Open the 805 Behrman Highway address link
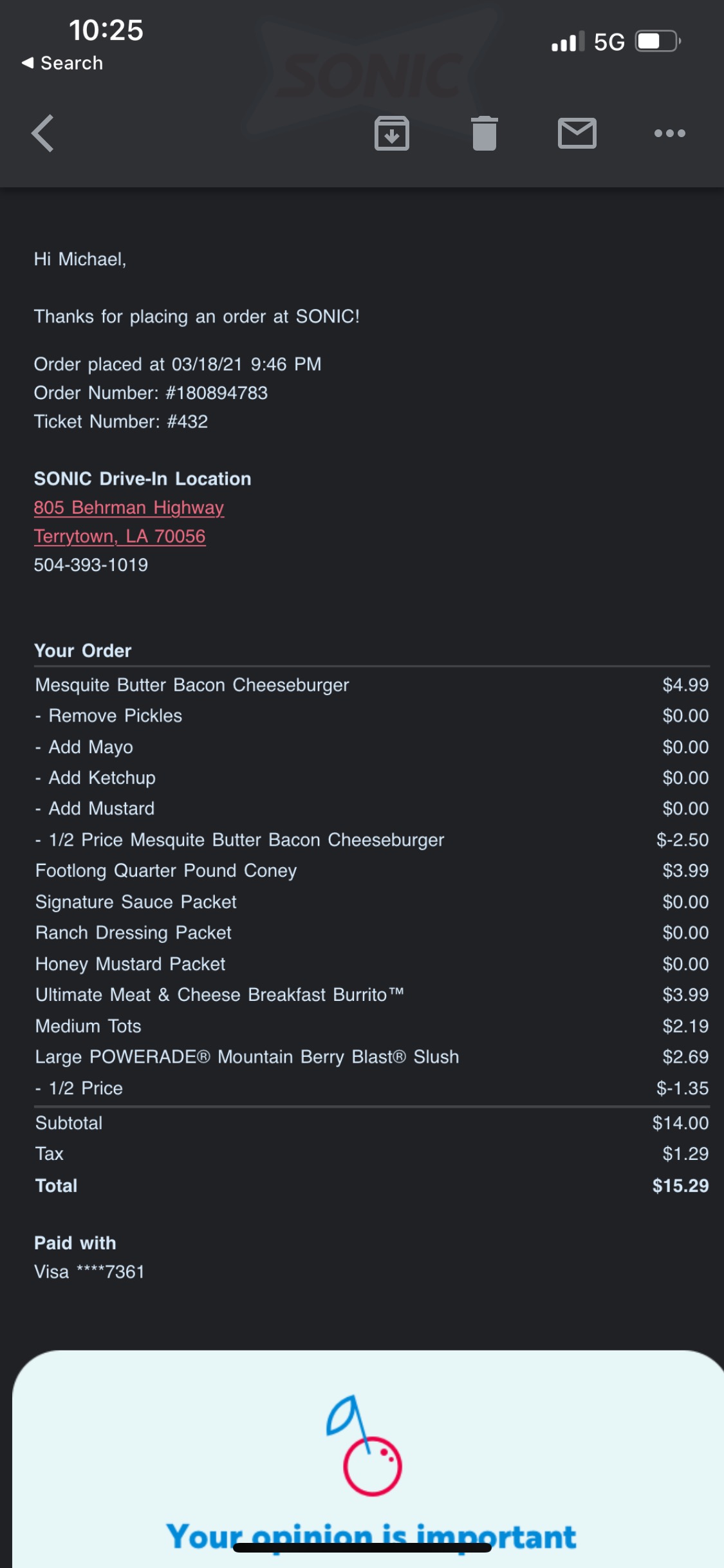 click(129, 508)
